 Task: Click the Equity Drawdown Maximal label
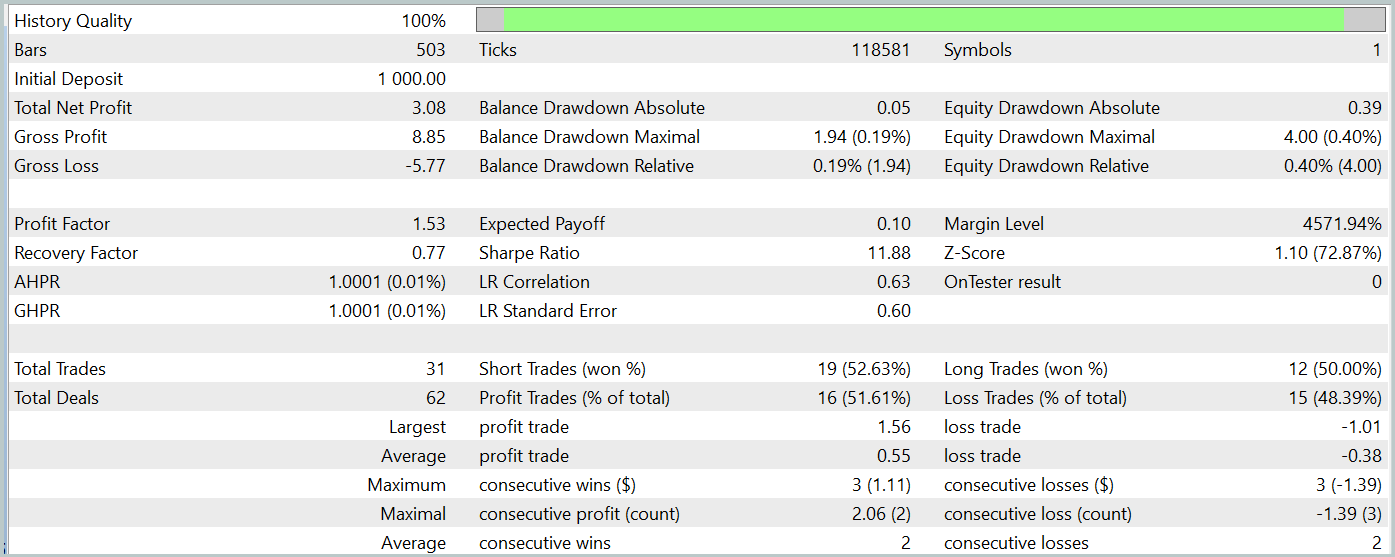point(1049,137)
